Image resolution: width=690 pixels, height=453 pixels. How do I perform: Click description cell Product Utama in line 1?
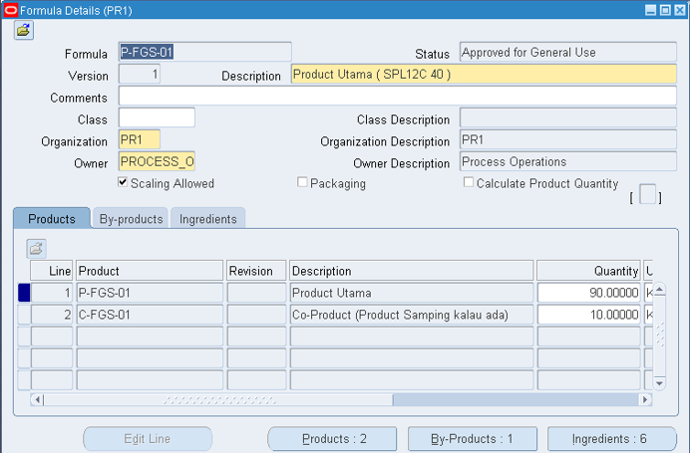(x=411, y=293)
